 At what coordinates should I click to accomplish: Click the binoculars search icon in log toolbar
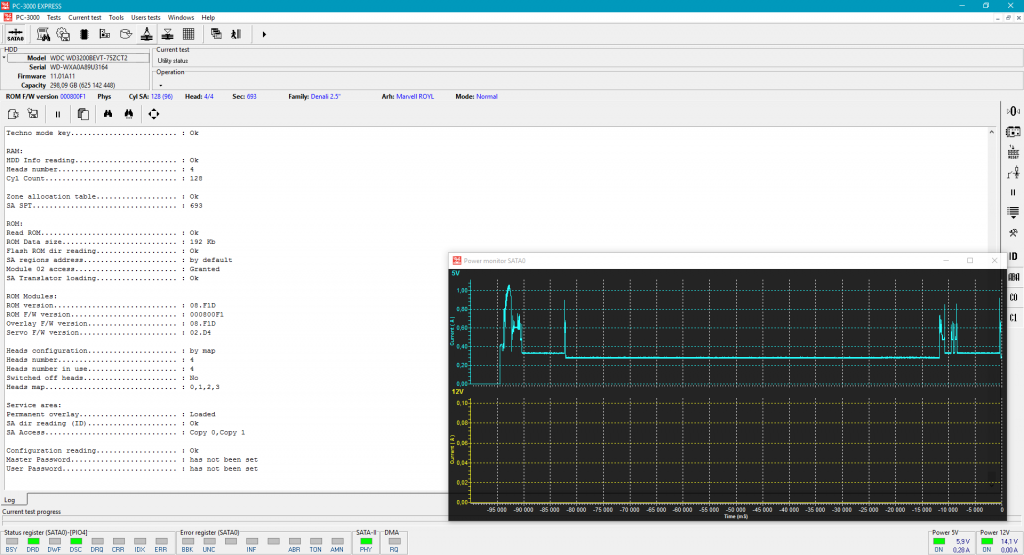(x=107, y=114)
